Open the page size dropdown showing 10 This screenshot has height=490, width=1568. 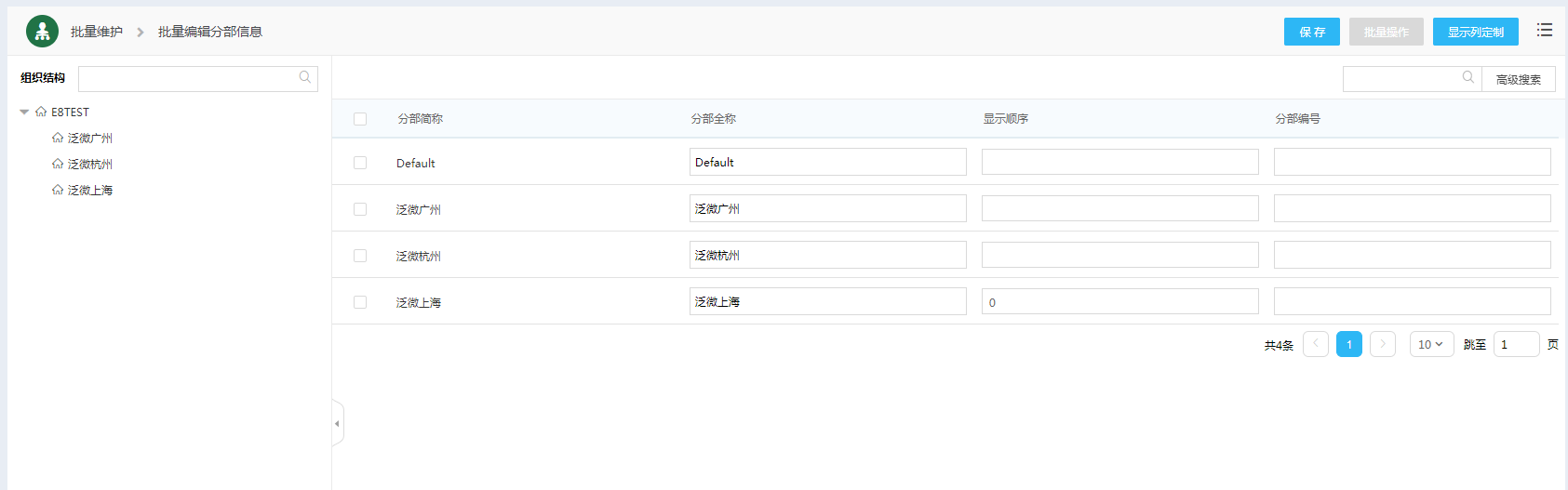tap(1430, 344)
